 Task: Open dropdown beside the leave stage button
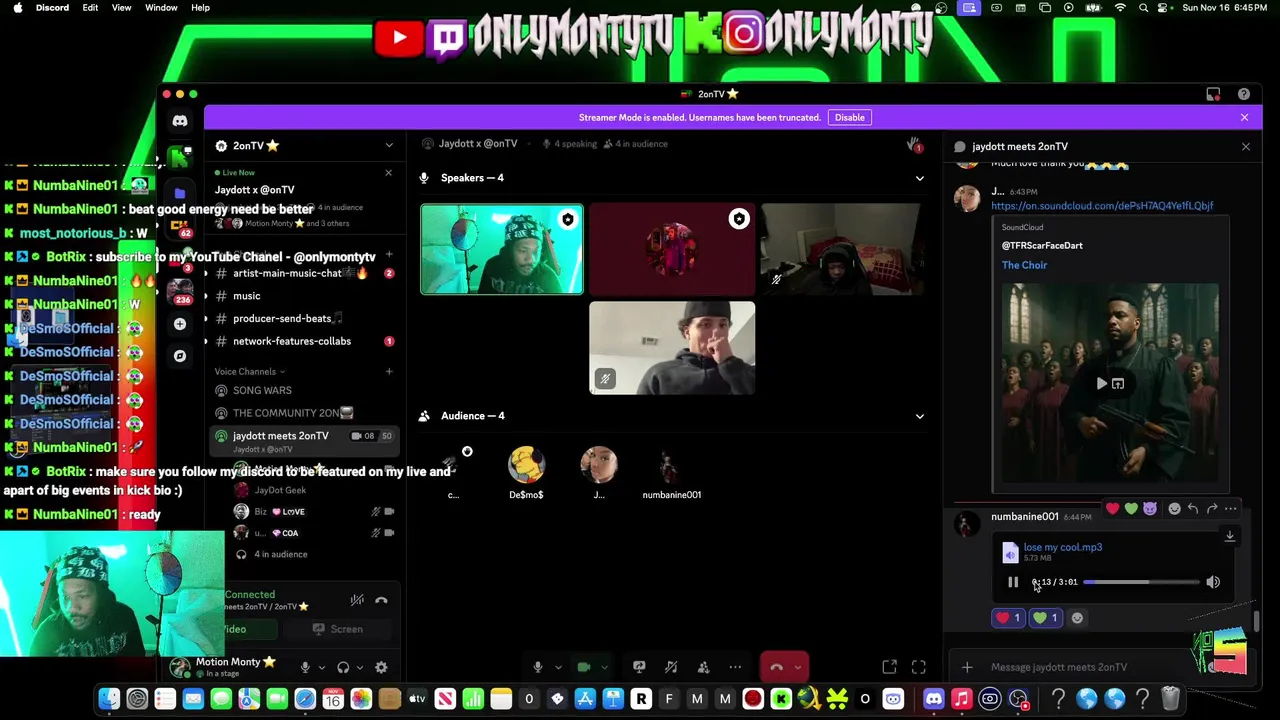point(797,667)
